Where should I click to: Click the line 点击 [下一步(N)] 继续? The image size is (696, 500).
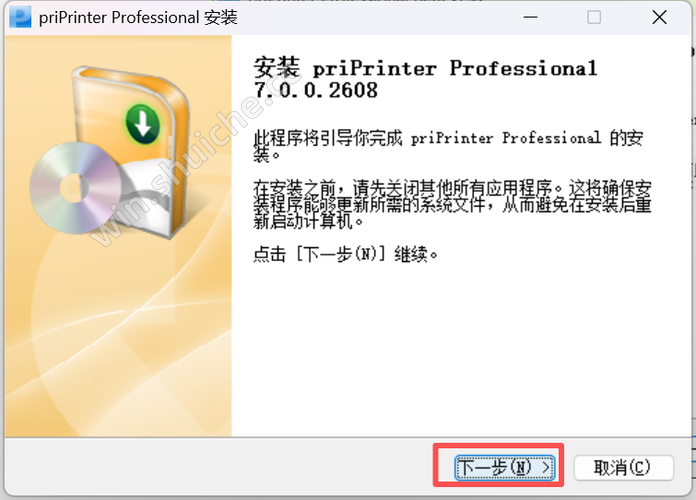345,254
